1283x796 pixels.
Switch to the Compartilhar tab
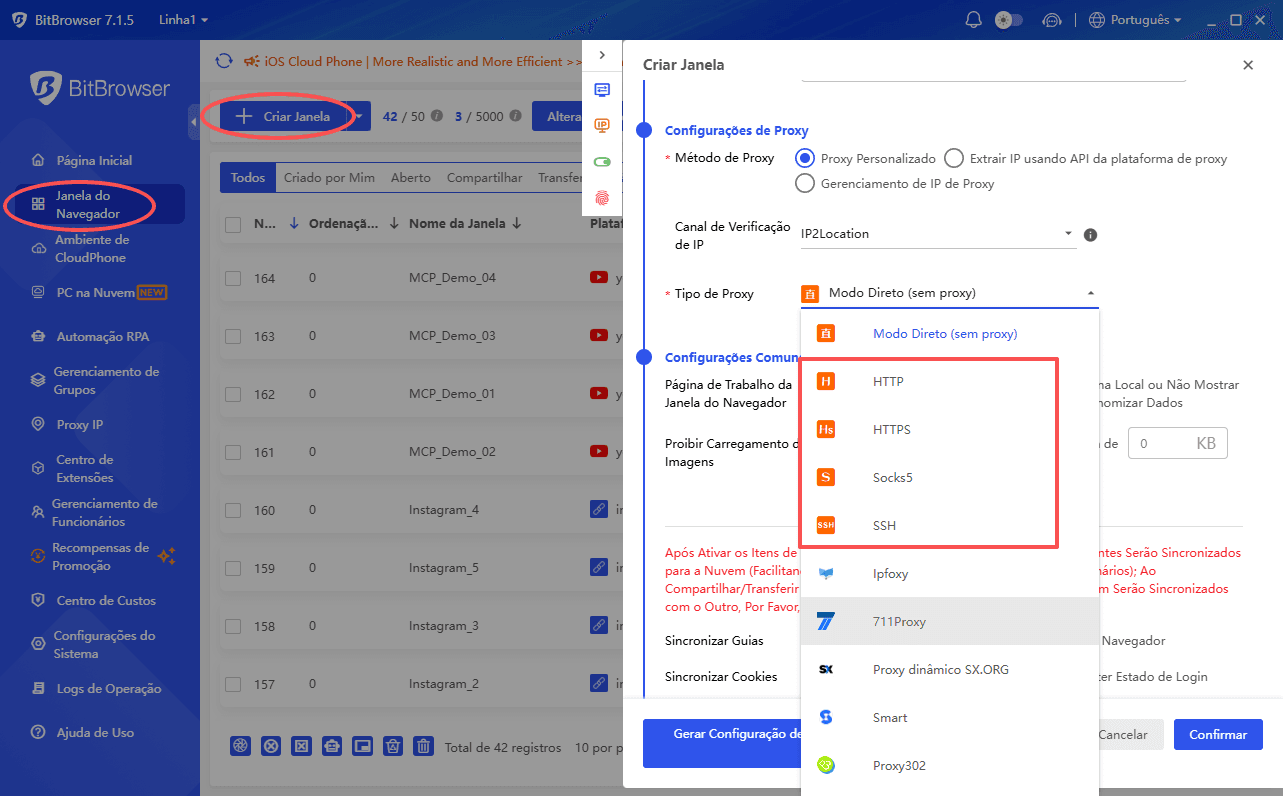pyautogui.click(x=484, y=178)
